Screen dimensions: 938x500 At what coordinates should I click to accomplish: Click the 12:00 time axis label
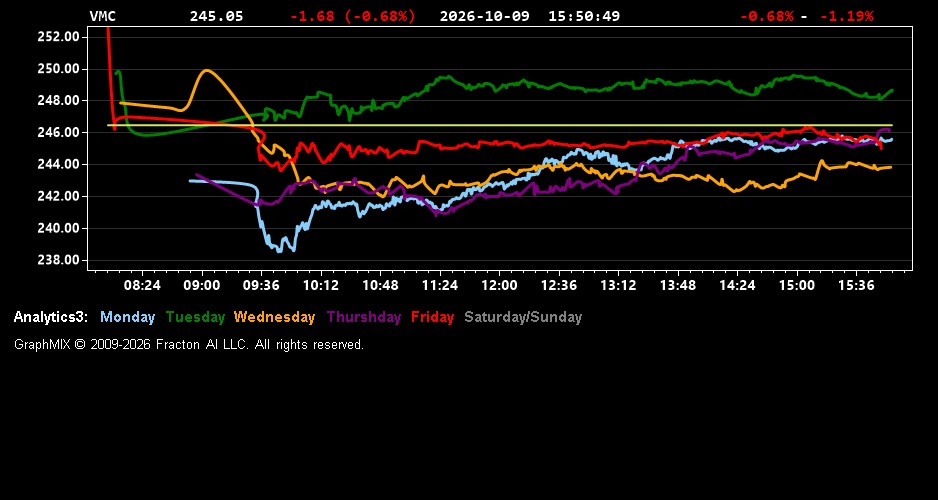pos(500,285)
